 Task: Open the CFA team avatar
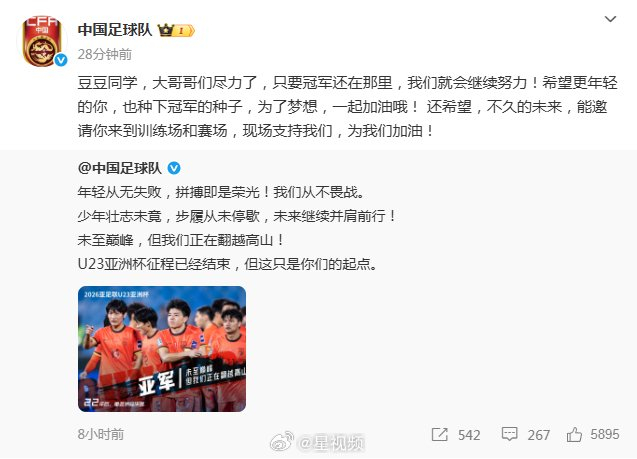(42, 41)
